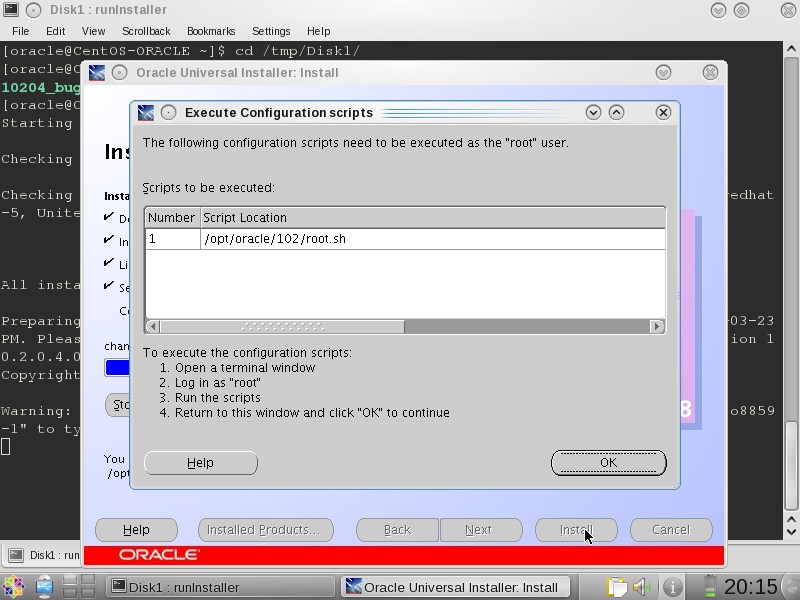
Task: Minimize the Disk1 runInstaller terminal window
Action: [718, 10]
